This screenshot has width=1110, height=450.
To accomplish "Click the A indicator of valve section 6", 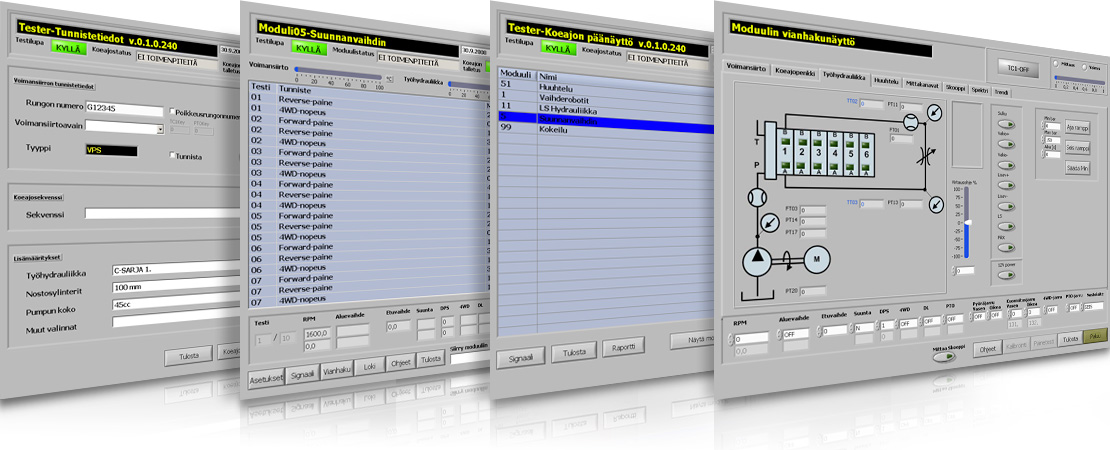I will pyautogui.click(x=865, y=168).
